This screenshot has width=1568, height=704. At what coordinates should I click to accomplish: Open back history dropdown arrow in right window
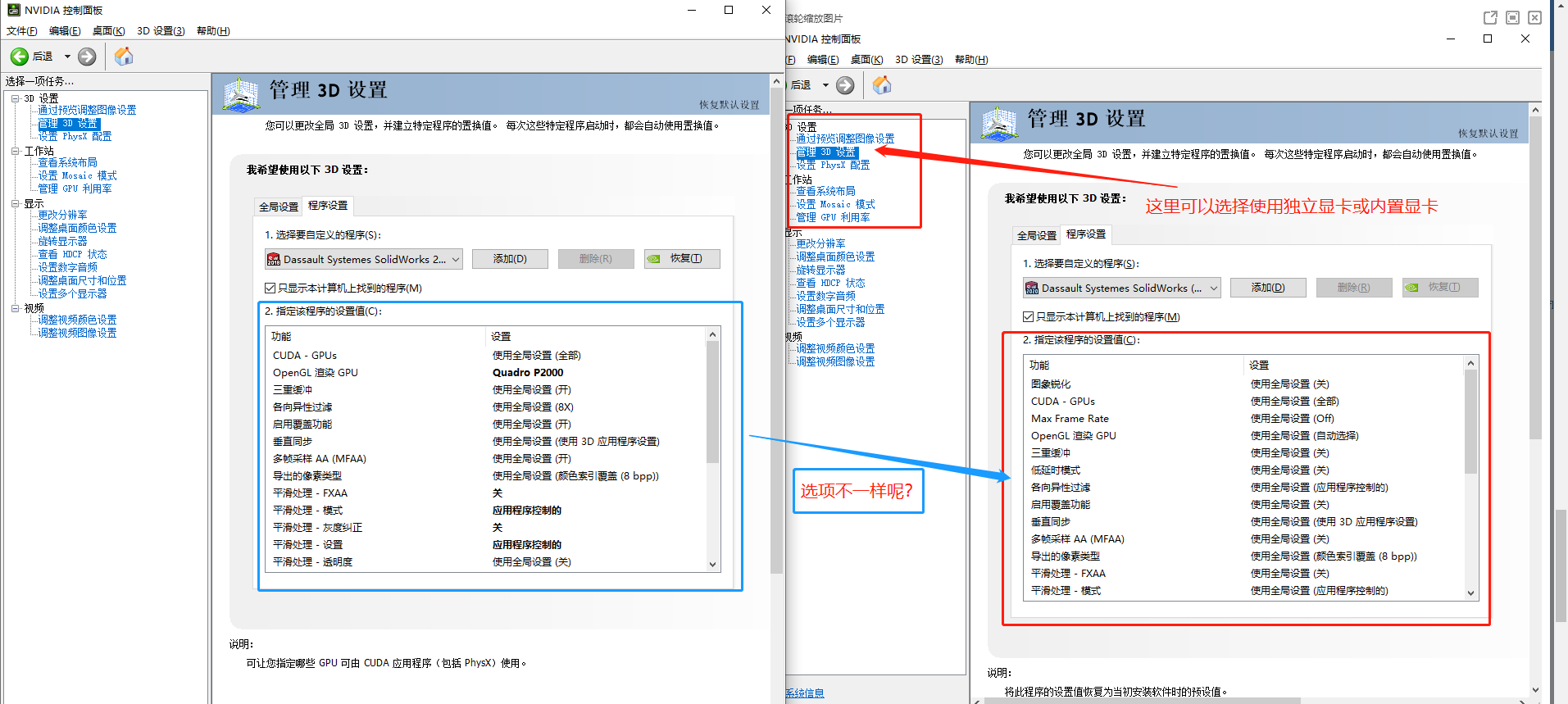point(825,85)
